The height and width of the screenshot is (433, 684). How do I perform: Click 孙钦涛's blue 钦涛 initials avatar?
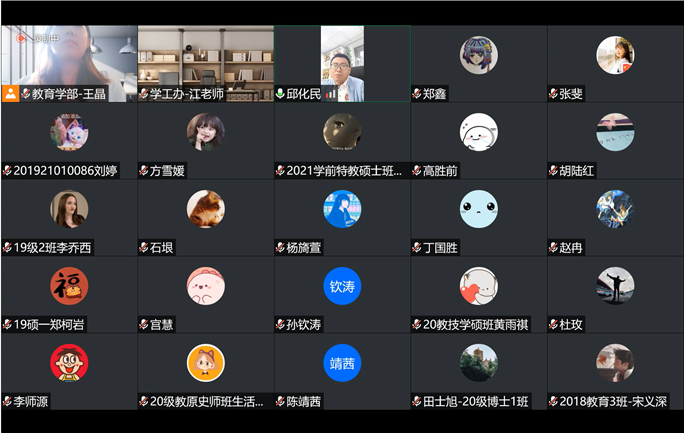click(x=342, y=286)
